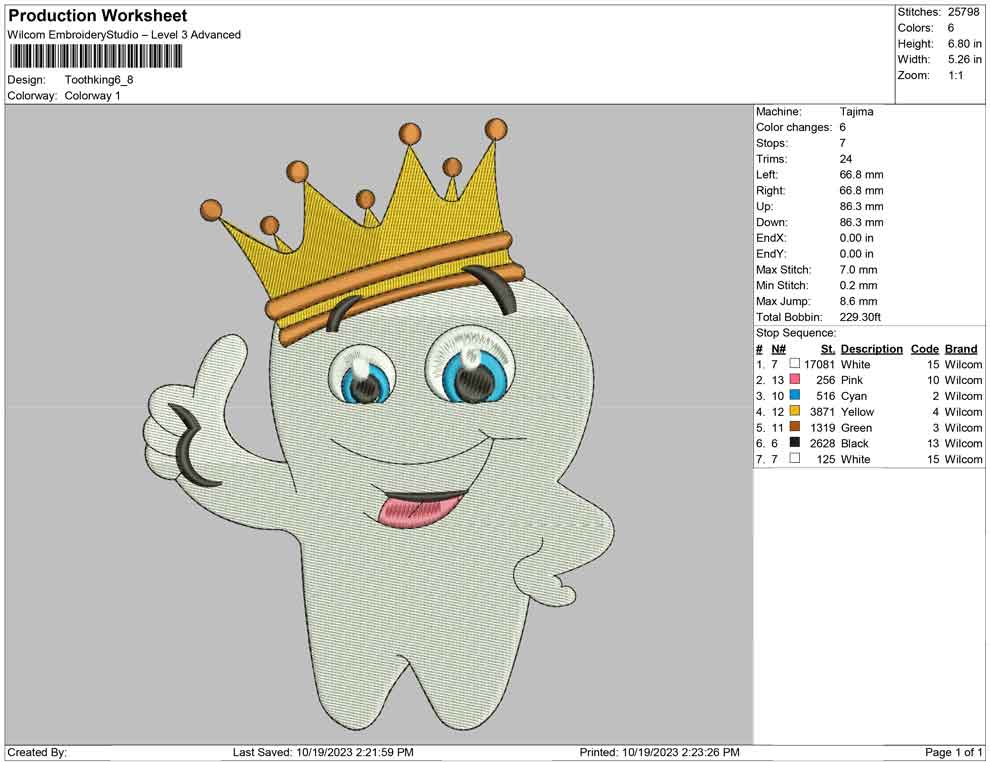Click stitch count 3871 in Yellow row
Screen dimensions: 990x762
pos(822,412)
